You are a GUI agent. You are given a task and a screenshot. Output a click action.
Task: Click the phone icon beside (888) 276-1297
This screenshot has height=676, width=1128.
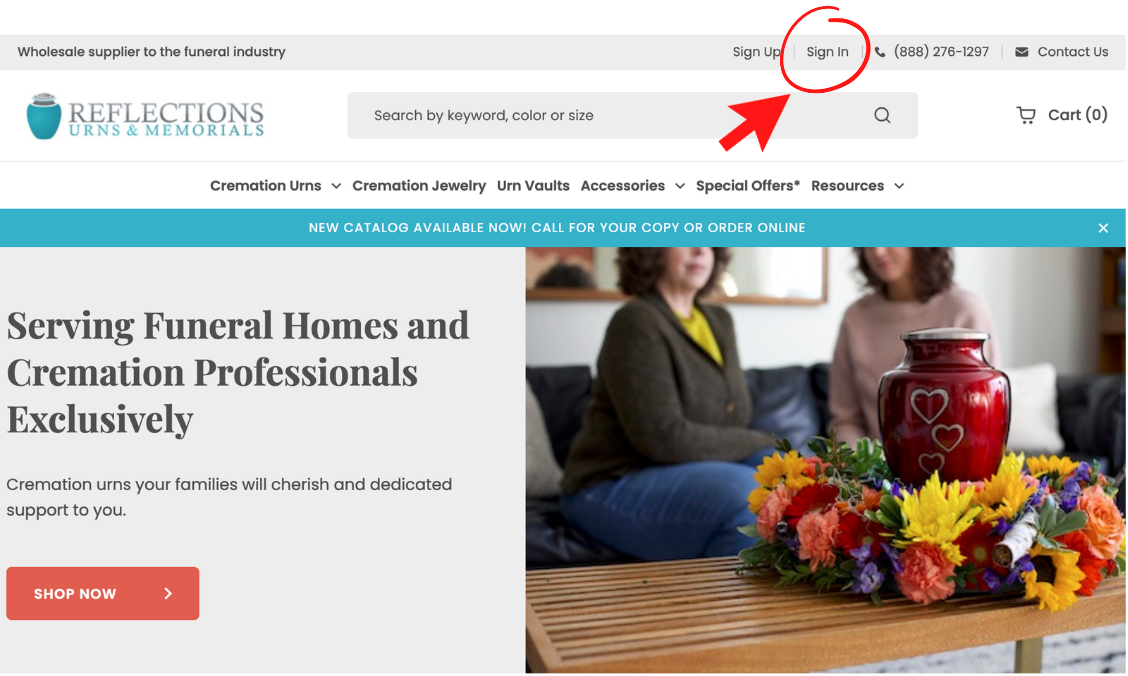[880, 52]
